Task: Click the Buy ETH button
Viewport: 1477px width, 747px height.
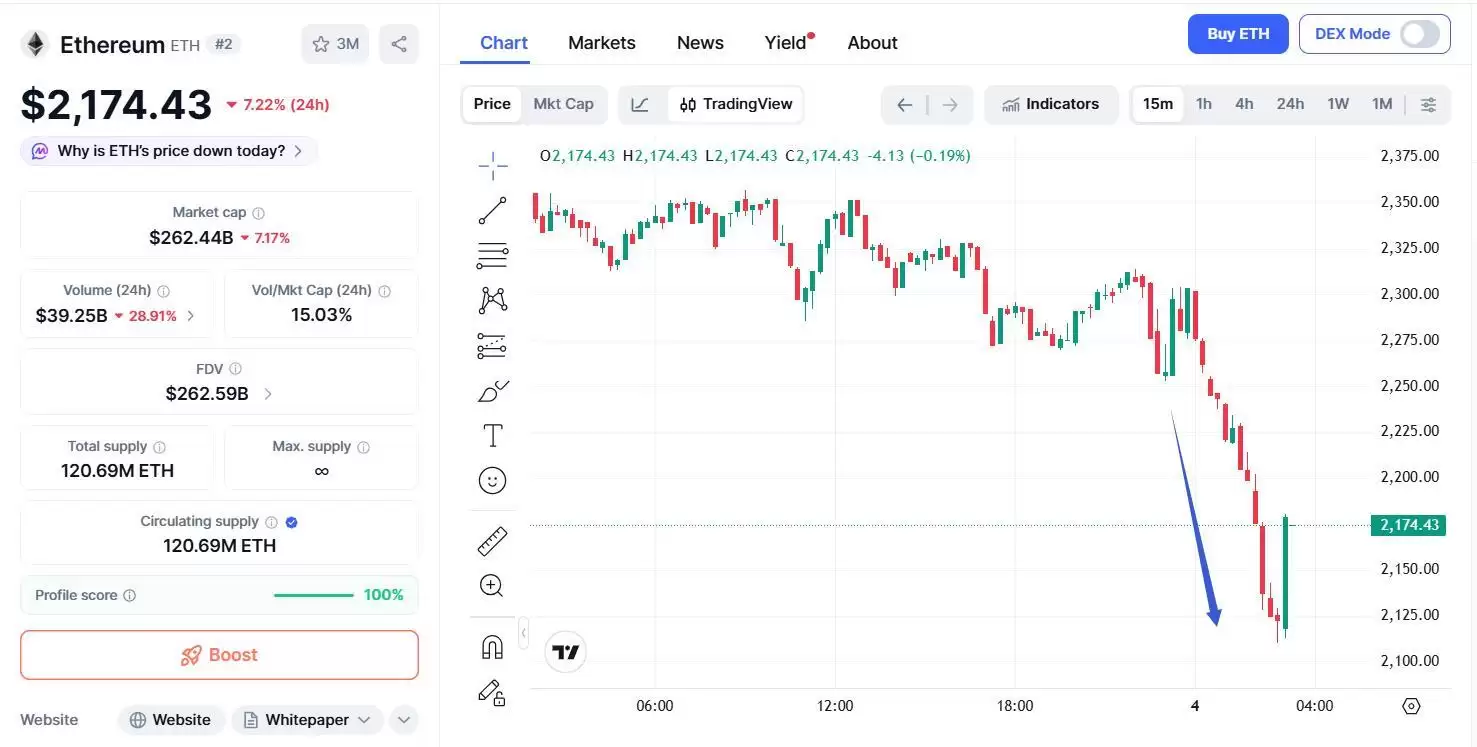Action: point(1237,34)
